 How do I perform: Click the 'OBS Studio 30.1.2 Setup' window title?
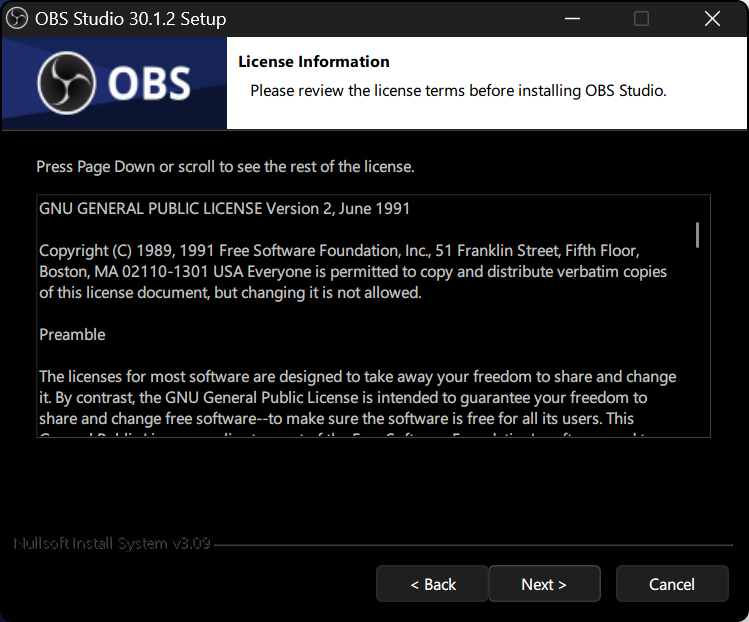coord(130,19)
